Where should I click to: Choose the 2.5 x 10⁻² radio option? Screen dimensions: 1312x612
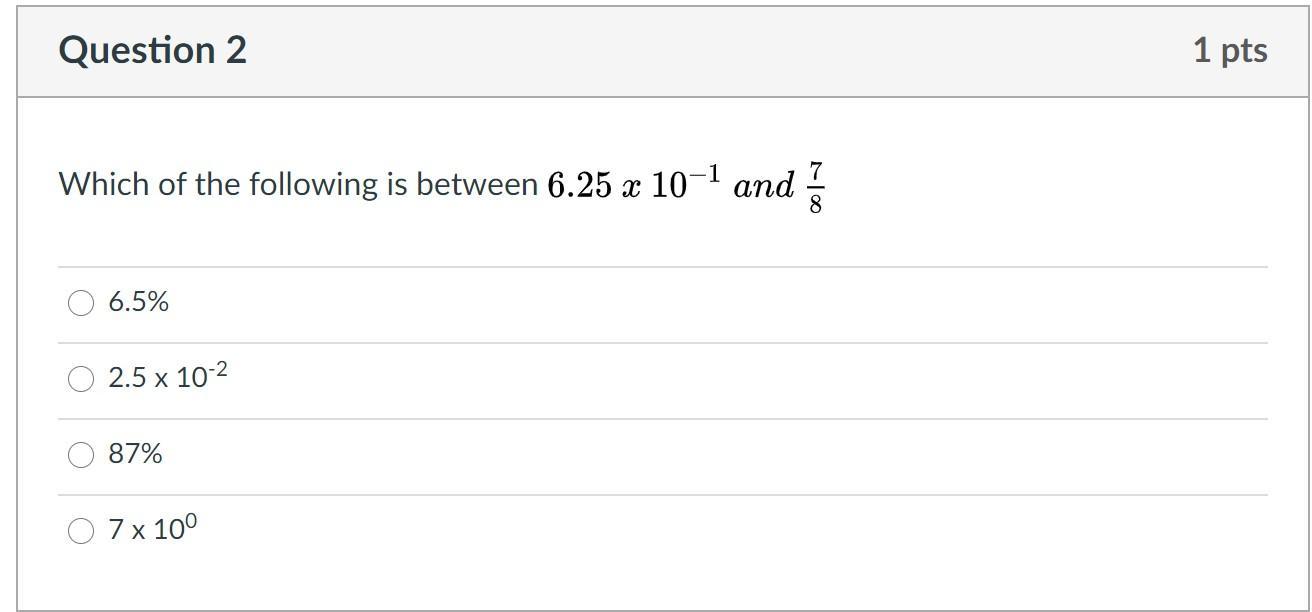[81, 378]
